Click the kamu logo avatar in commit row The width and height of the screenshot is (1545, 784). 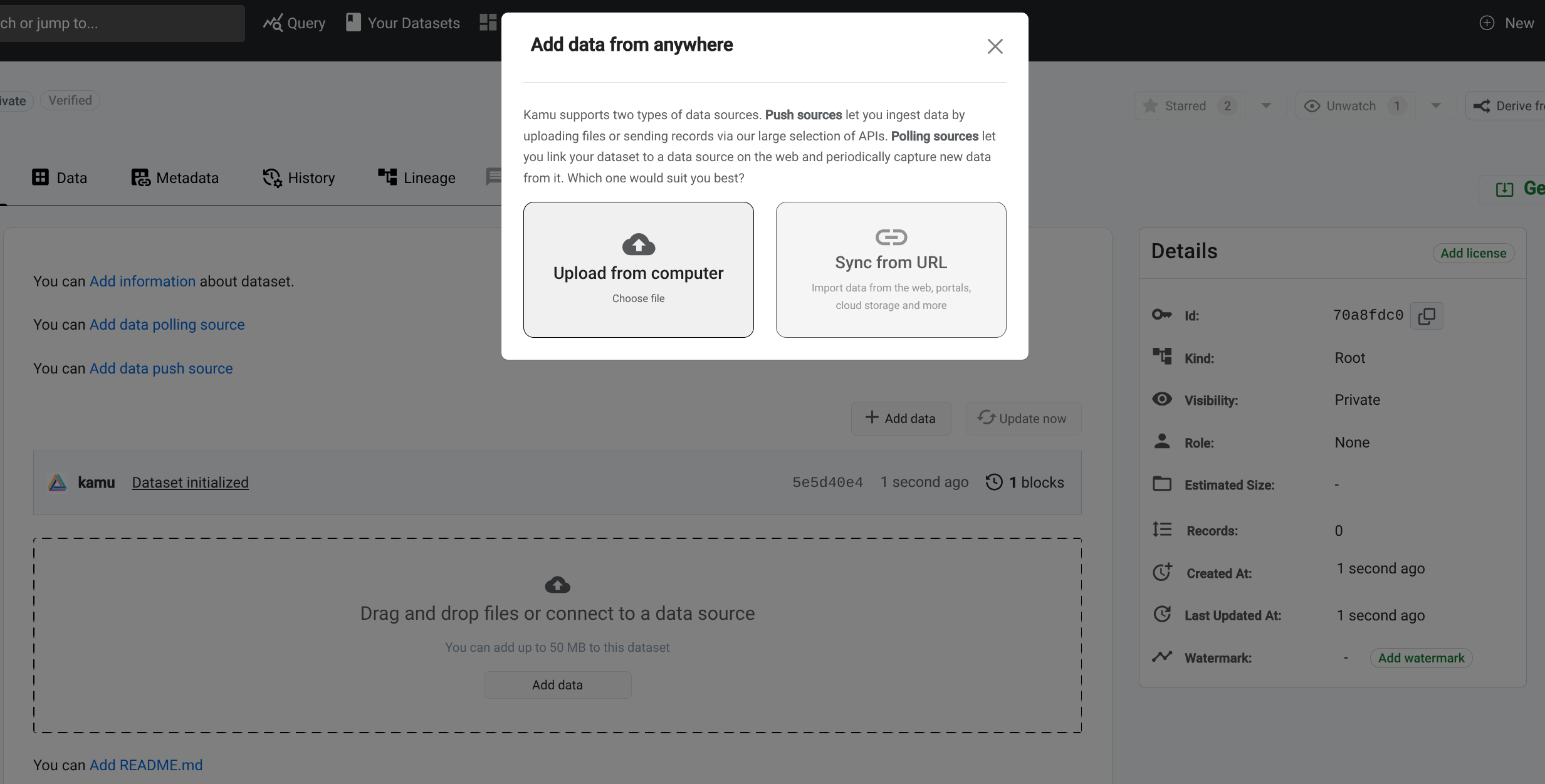click(57, 483)
